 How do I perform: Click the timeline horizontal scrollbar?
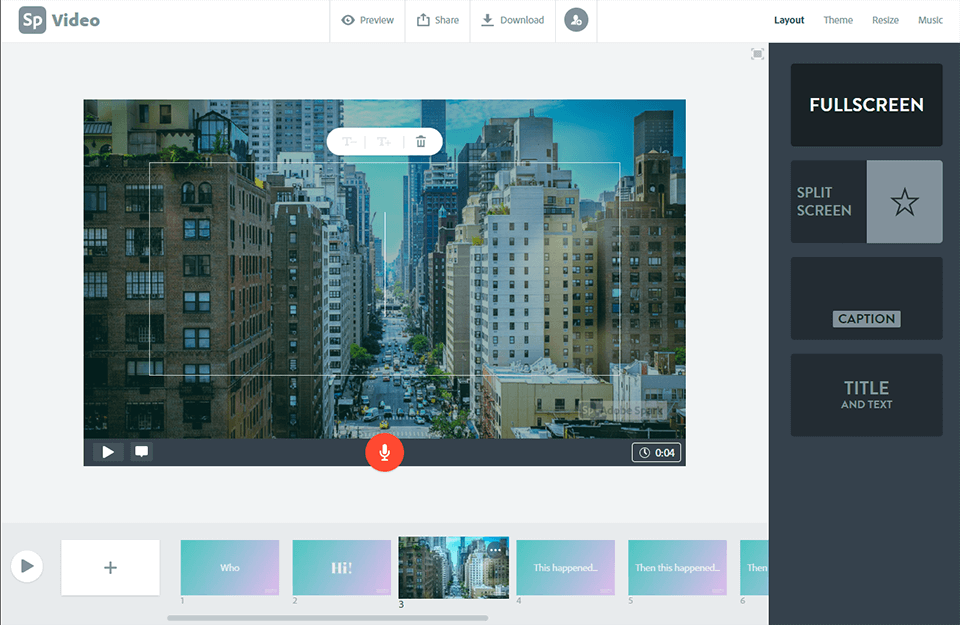[328, 618]
